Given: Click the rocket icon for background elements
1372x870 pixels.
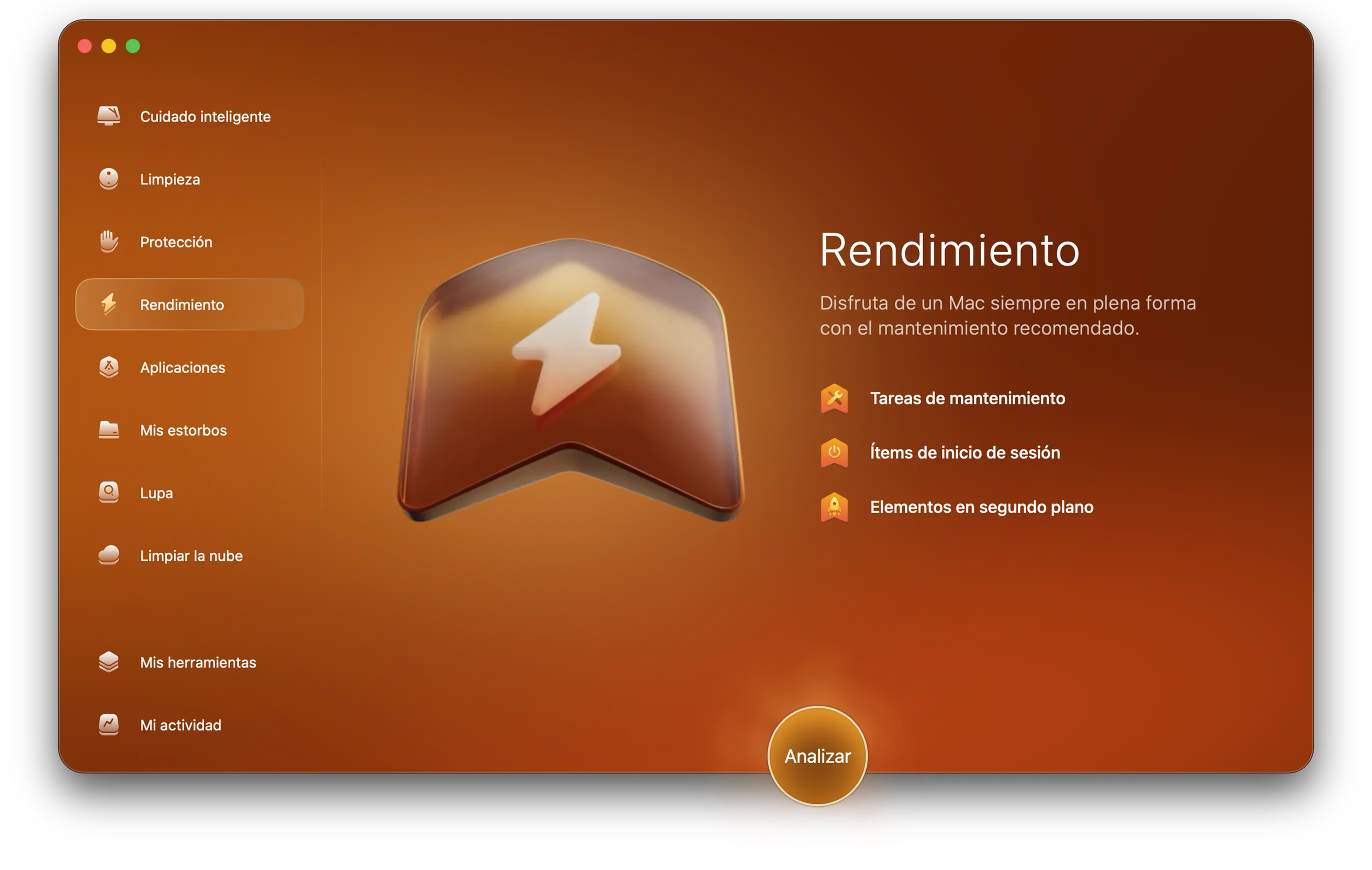Looking at the screenshot, I should click(834, 507).
